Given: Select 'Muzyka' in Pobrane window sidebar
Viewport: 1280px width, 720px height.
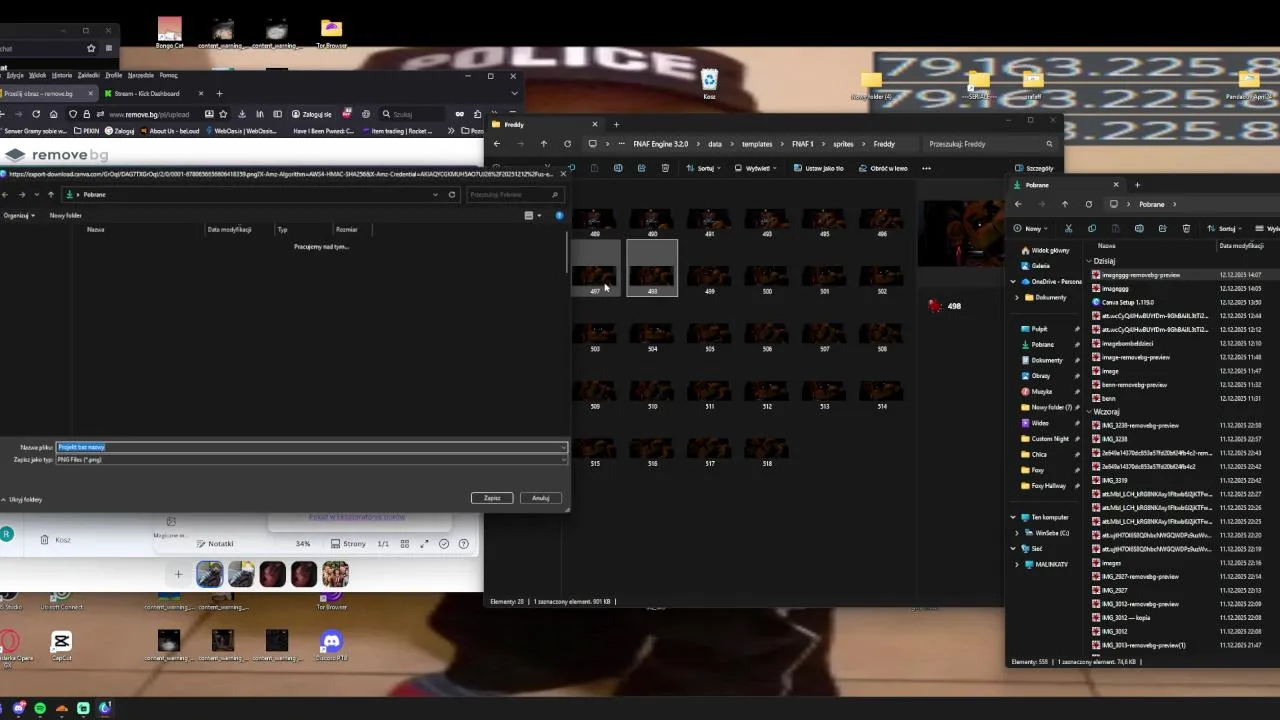Looking at the screenshot, I should click(1042, 392).
